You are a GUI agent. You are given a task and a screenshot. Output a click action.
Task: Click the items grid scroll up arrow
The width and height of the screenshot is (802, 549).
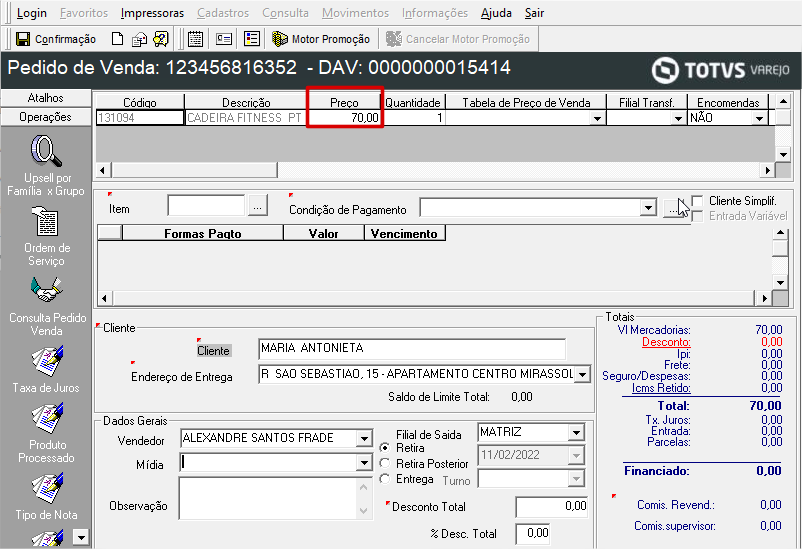coord(783,101)
